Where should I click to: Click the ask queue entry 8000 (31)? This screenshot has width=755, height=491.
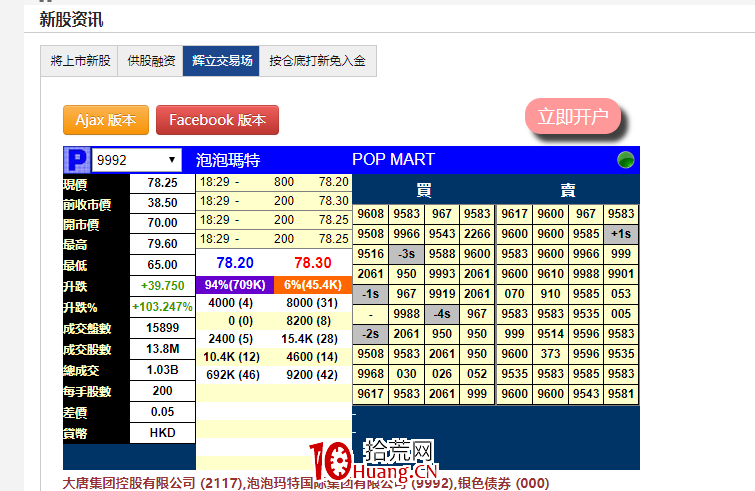pos(312,303)
